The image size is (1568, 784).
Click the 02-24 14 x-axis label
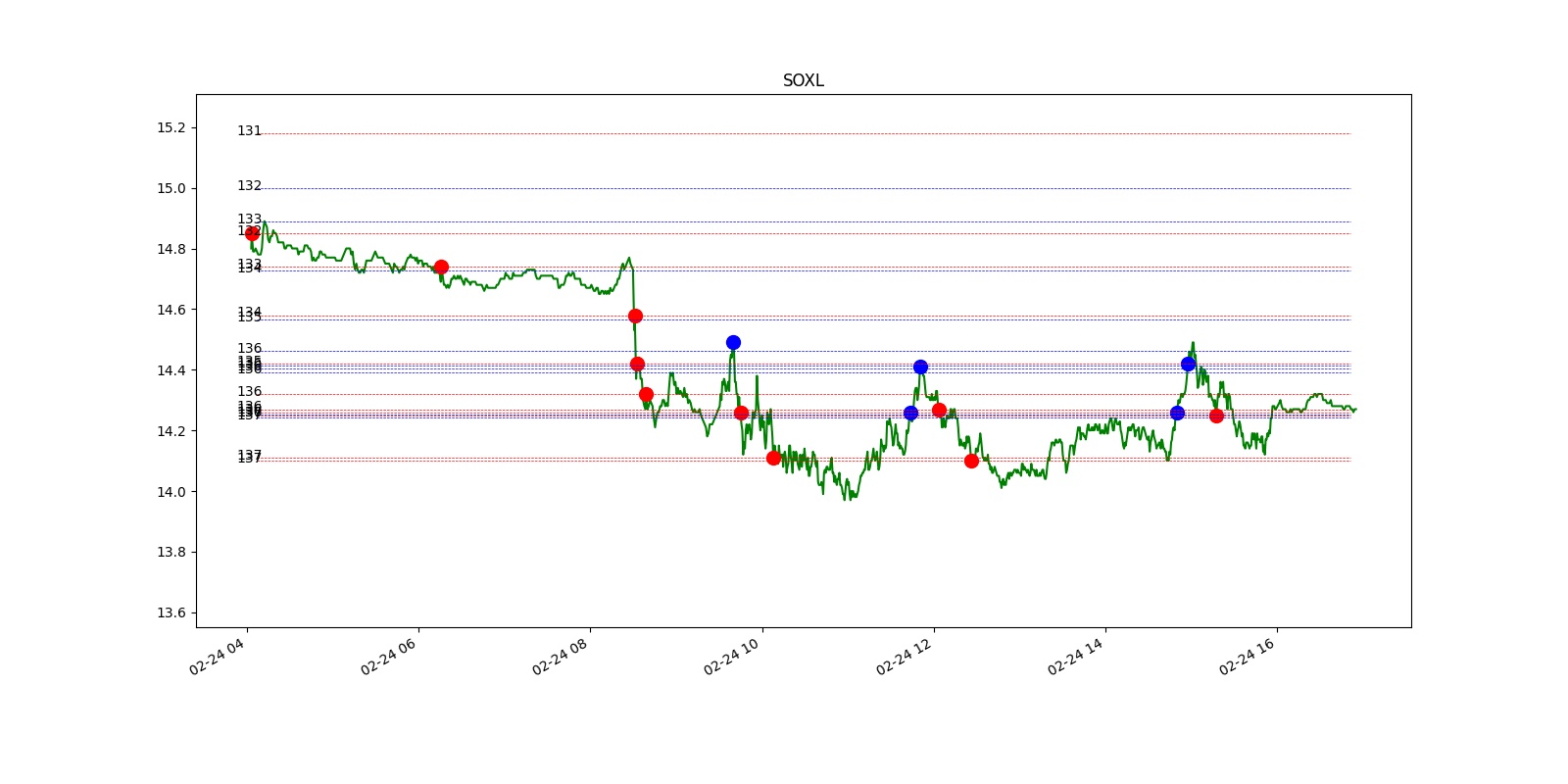[x=1076, y=656]
